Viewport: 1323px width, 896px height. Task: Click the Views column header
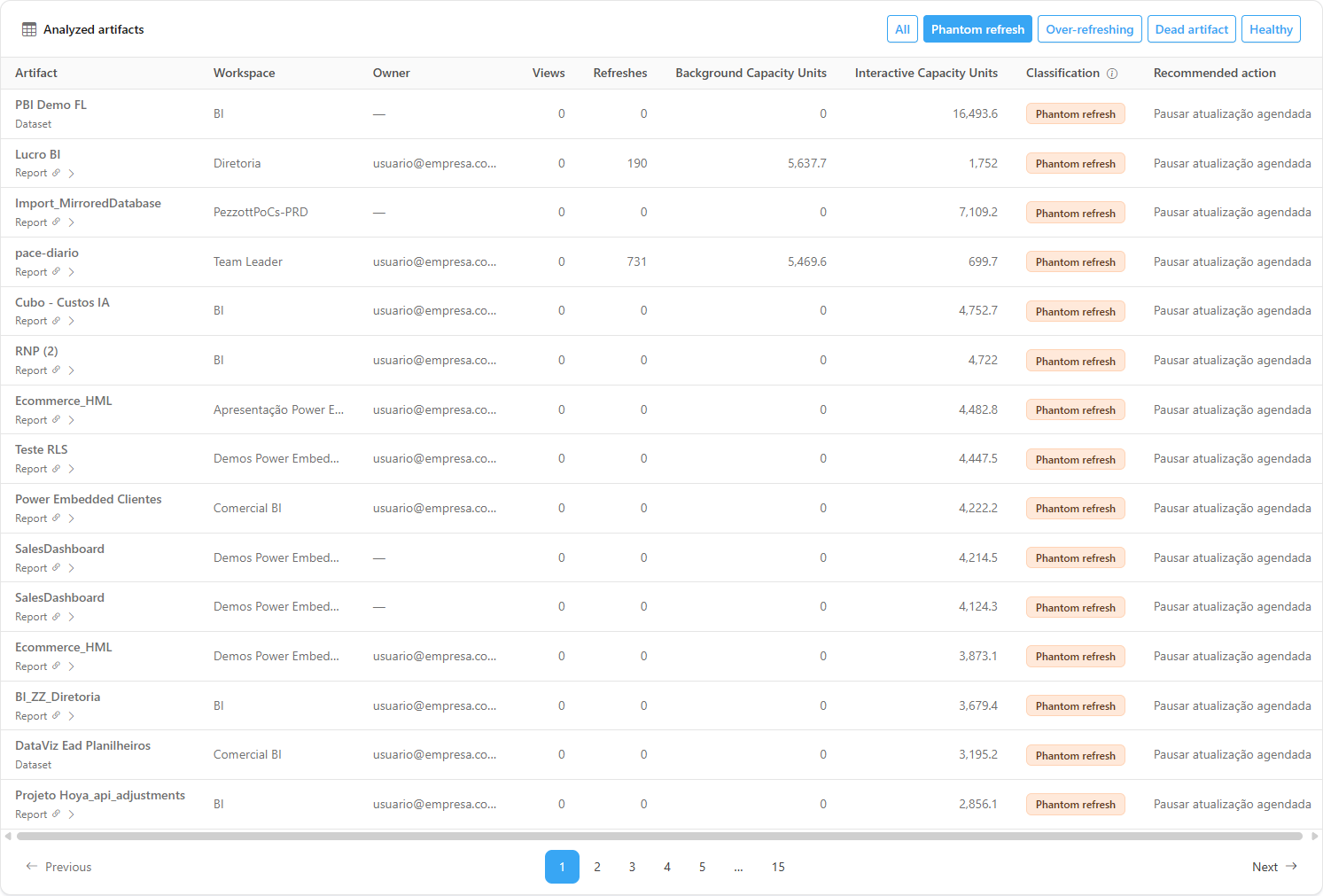click(x=549, y=74)
